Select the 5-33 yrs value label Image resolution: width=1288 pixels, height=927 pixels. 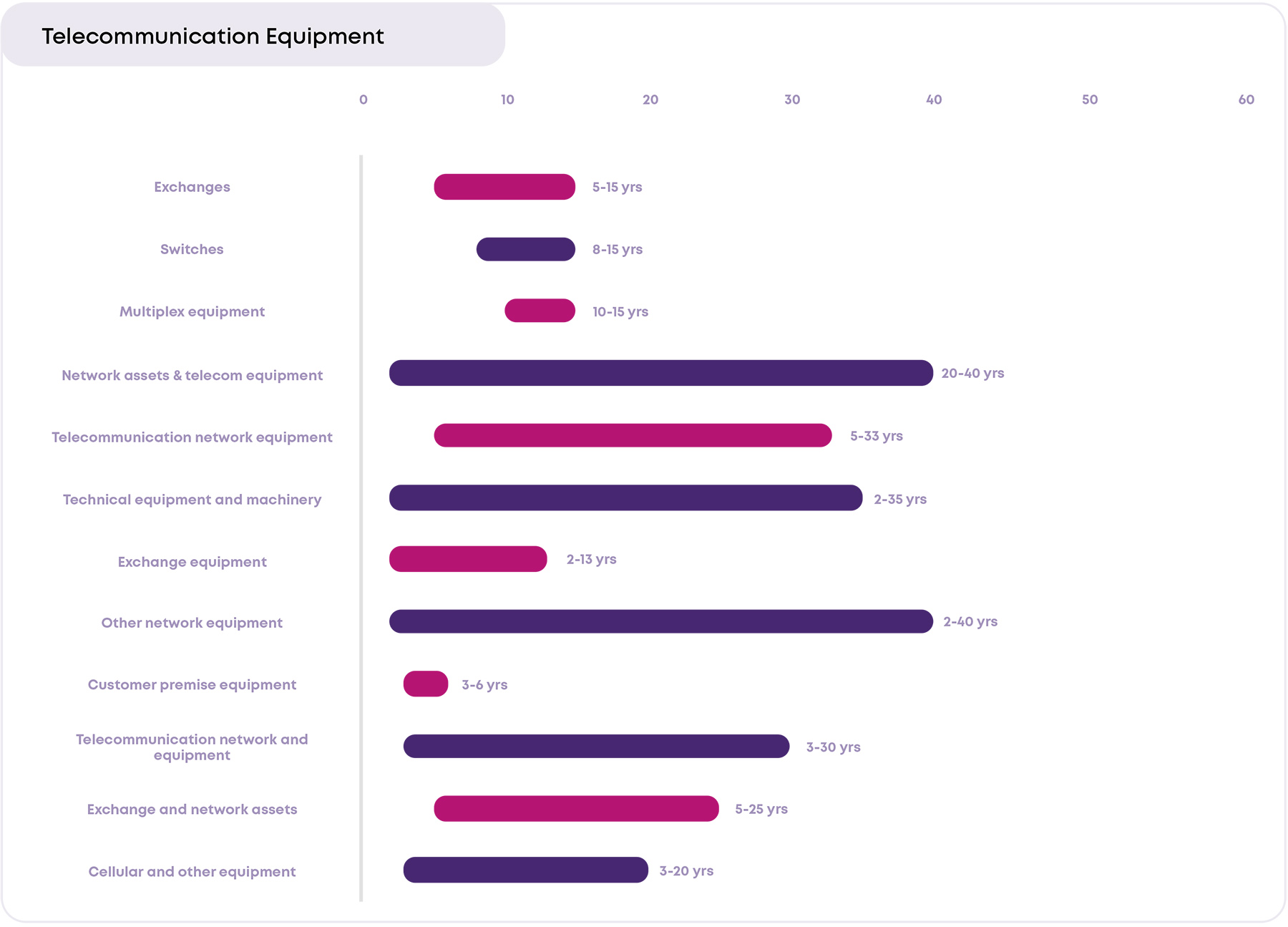pos(876,436)
